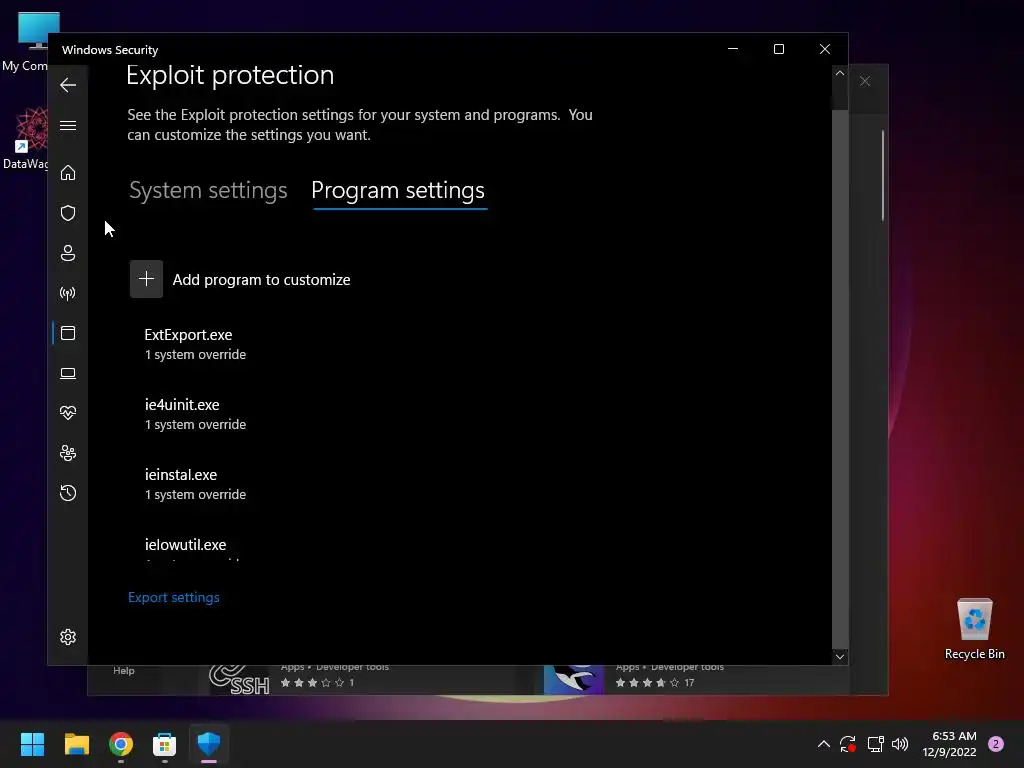The width and height of the screenshot is (1024, 768).
Task: Close the Windows Security window
Action: point(825,49)
